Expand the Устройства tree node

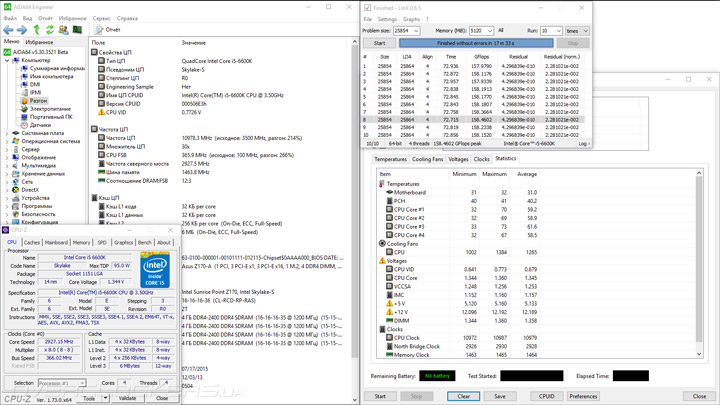pyautogui.click(x=7, y=198)
